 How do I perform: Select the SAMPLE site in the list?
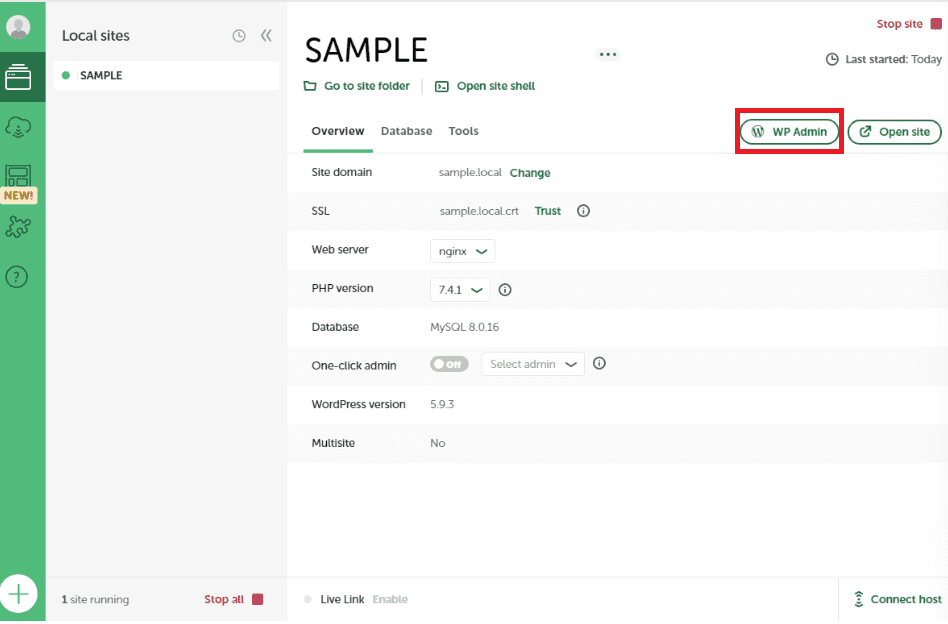(x=166, y=76)
